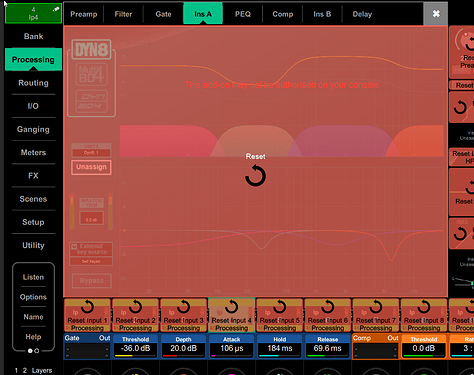Toggle External key source checkbox
Image resolution: width=474 pixels, height=375 pixels.
point(74,247)
